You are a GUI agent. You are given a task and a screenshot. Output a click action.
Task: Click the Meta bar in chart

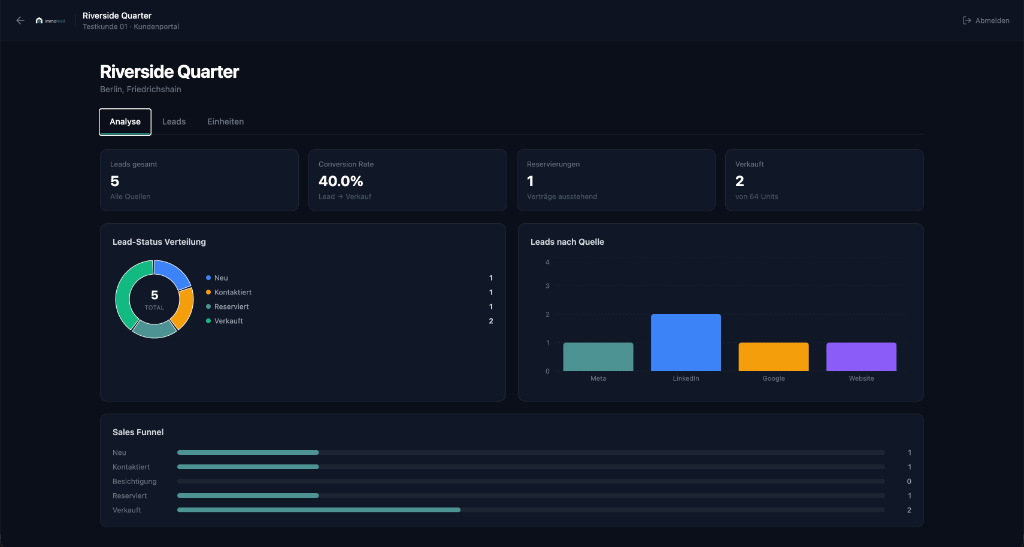[598, 357]
